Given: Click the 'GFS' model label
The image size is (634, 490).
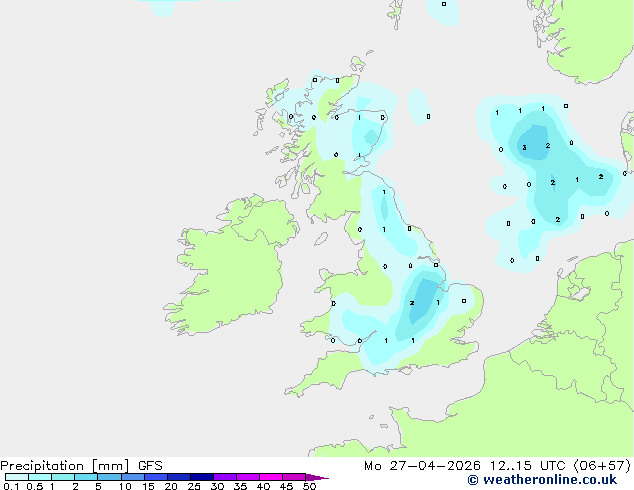Looking at the screenshot, I should [x=150, y=466].
